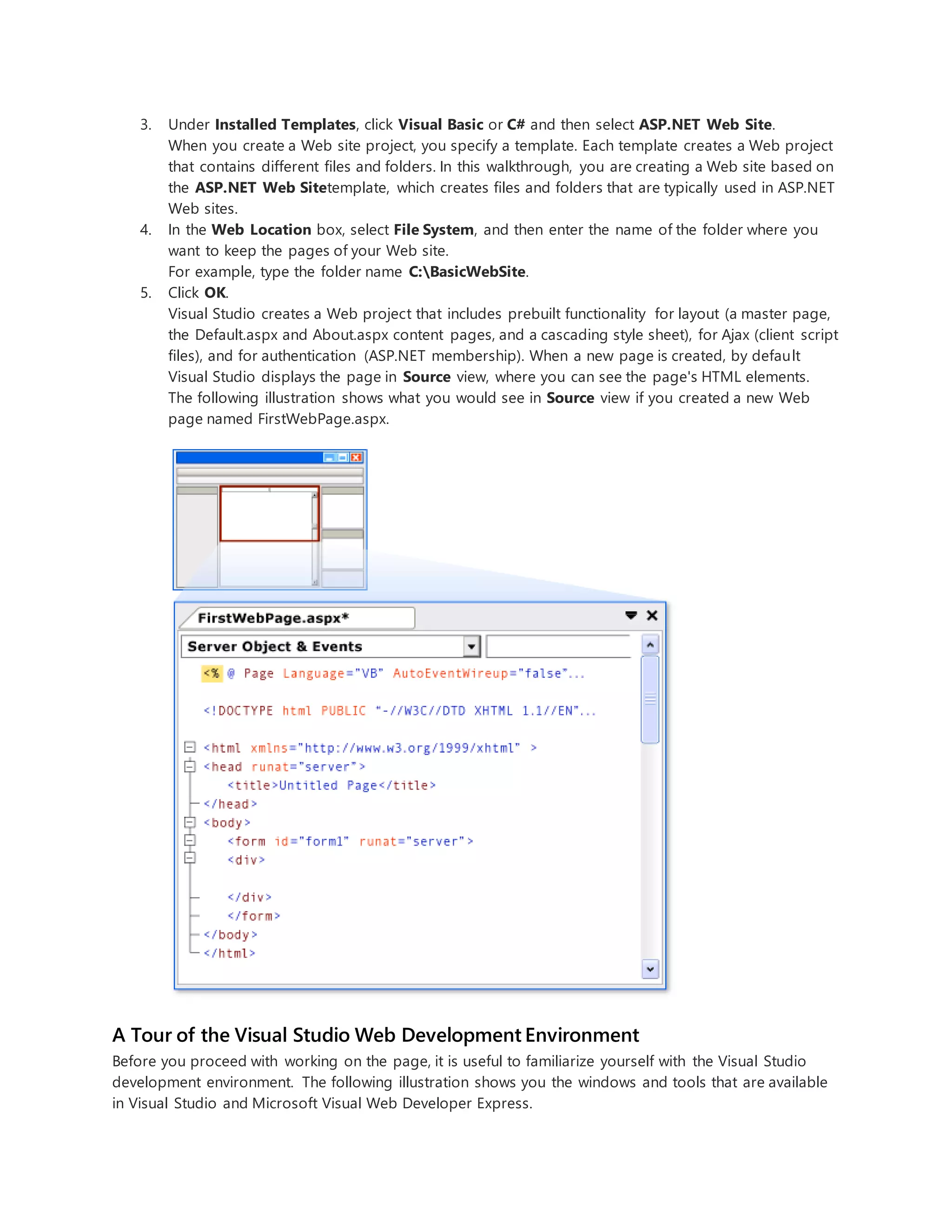Open the document tab list dropdown arrow
The image size is (952, 1232).
(x=631, y=615)
